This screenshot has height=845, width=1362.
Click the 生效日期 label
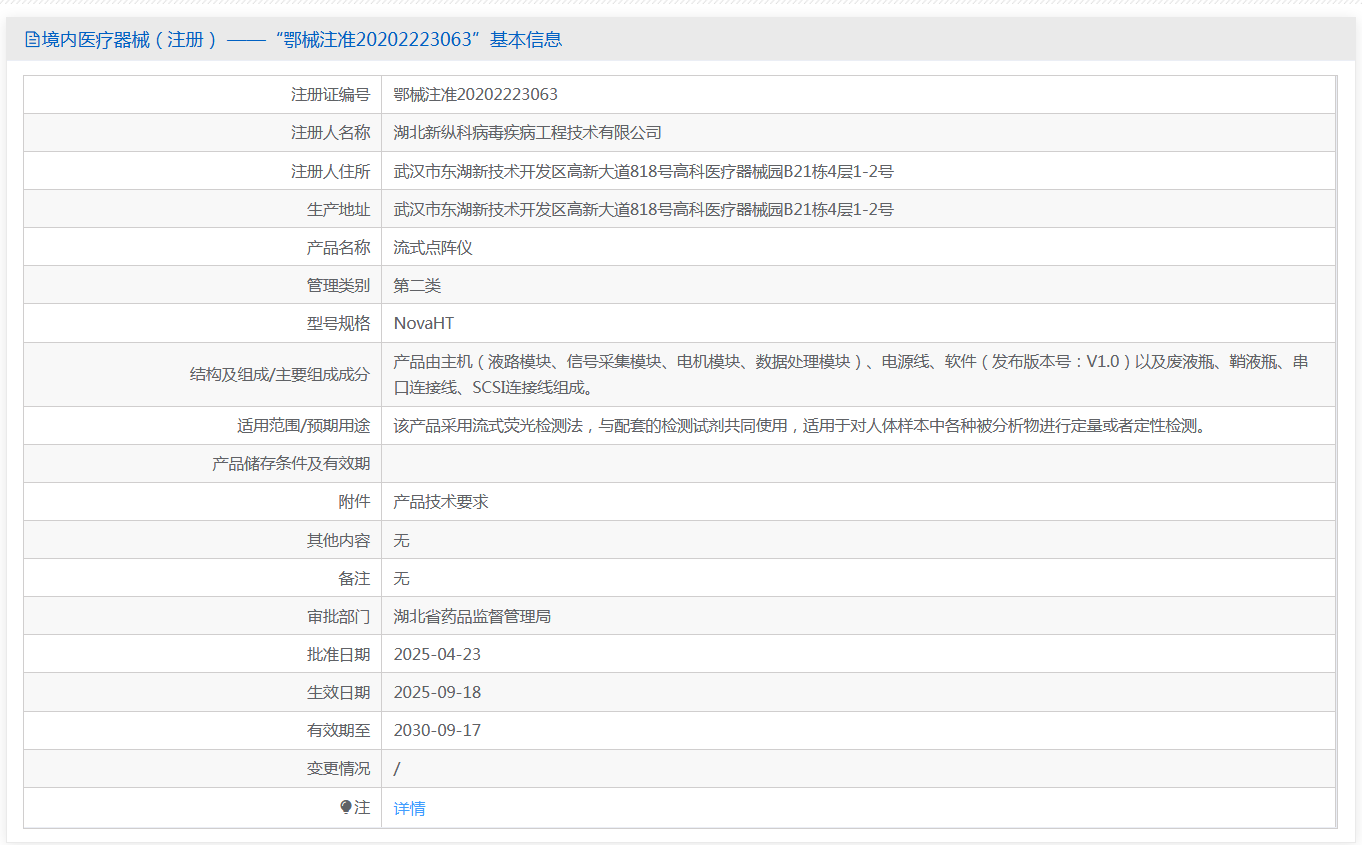coord(339,692)
